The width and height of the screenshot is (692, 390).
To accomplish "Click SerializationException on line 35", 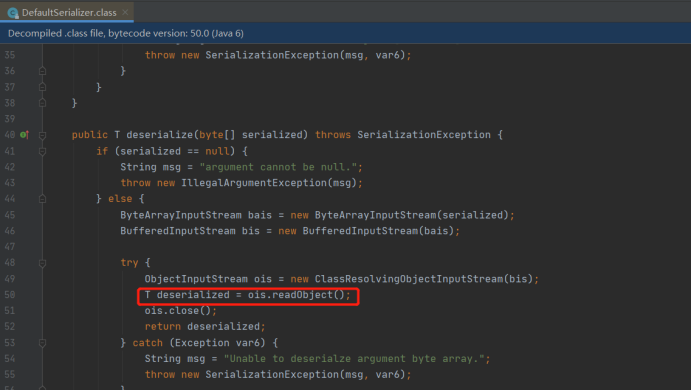I will (272, 55).
